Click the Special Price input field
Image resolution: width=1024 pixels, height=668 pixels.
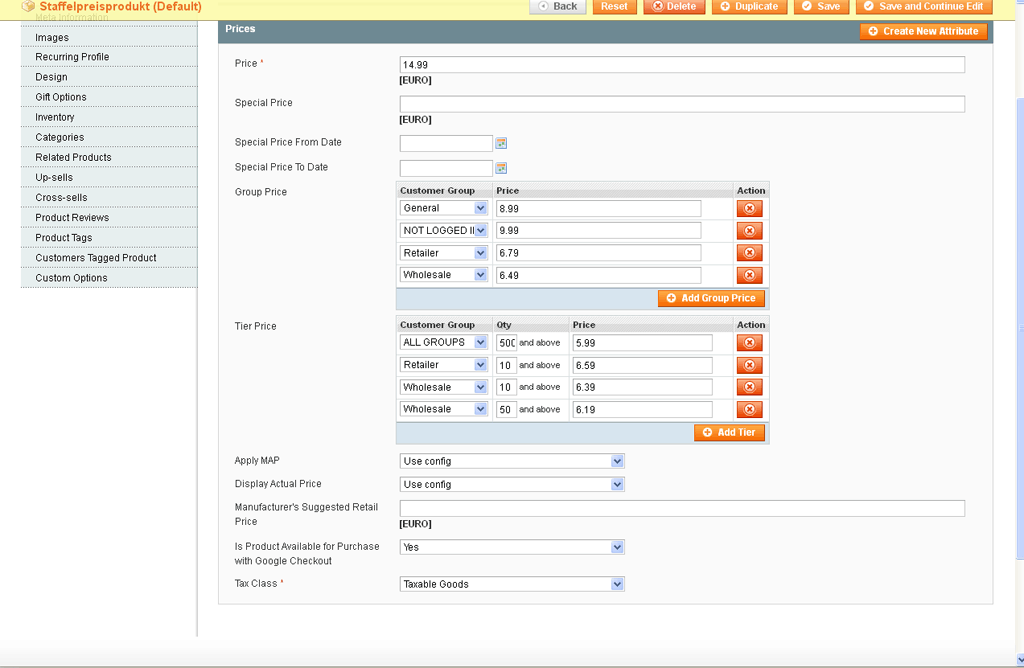[x=682, y=104]
